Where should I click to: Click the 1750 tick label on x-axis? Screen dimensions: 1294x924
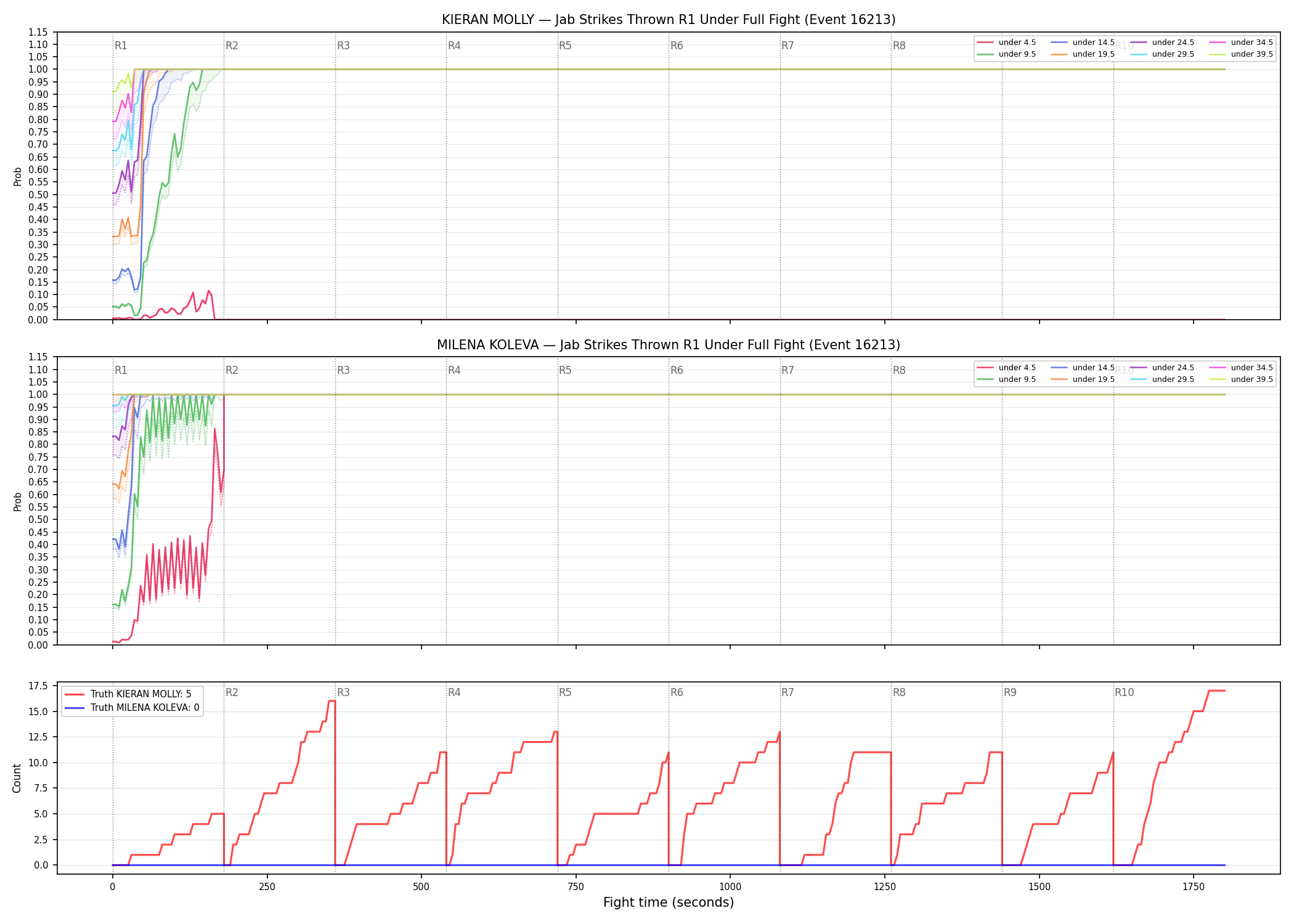(1194, 887)
